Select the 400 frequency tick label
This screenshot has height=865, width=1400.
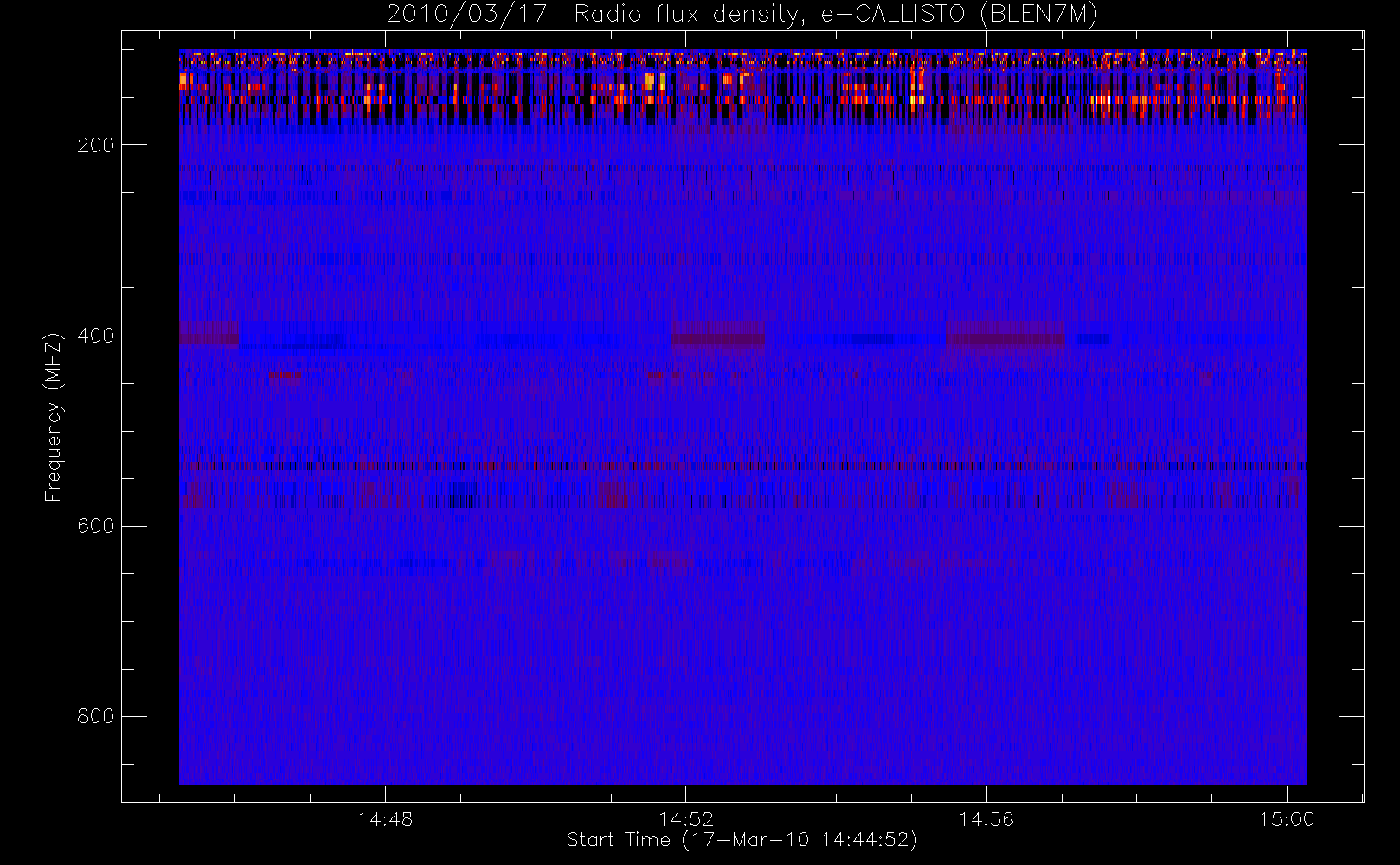click(95, 336)
